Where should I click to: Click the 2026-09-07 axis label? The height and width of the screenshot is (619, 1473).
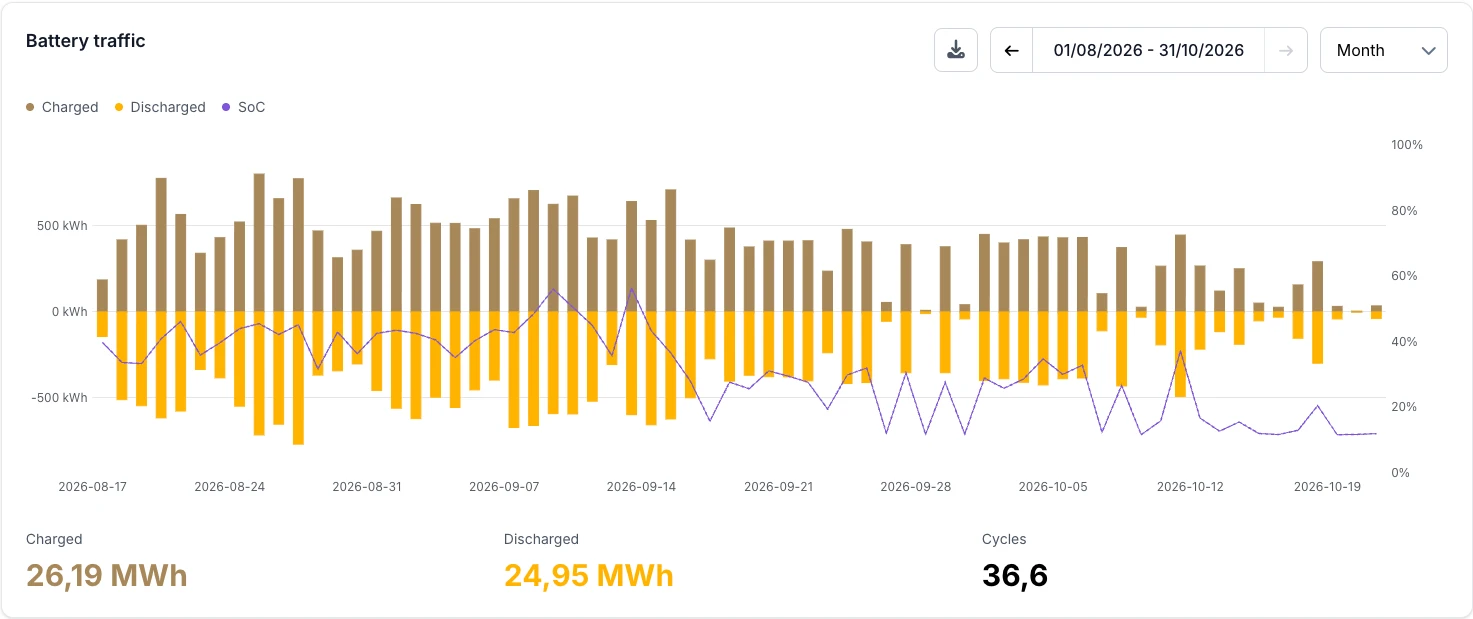pyautogui.click(x=504, y=487)
